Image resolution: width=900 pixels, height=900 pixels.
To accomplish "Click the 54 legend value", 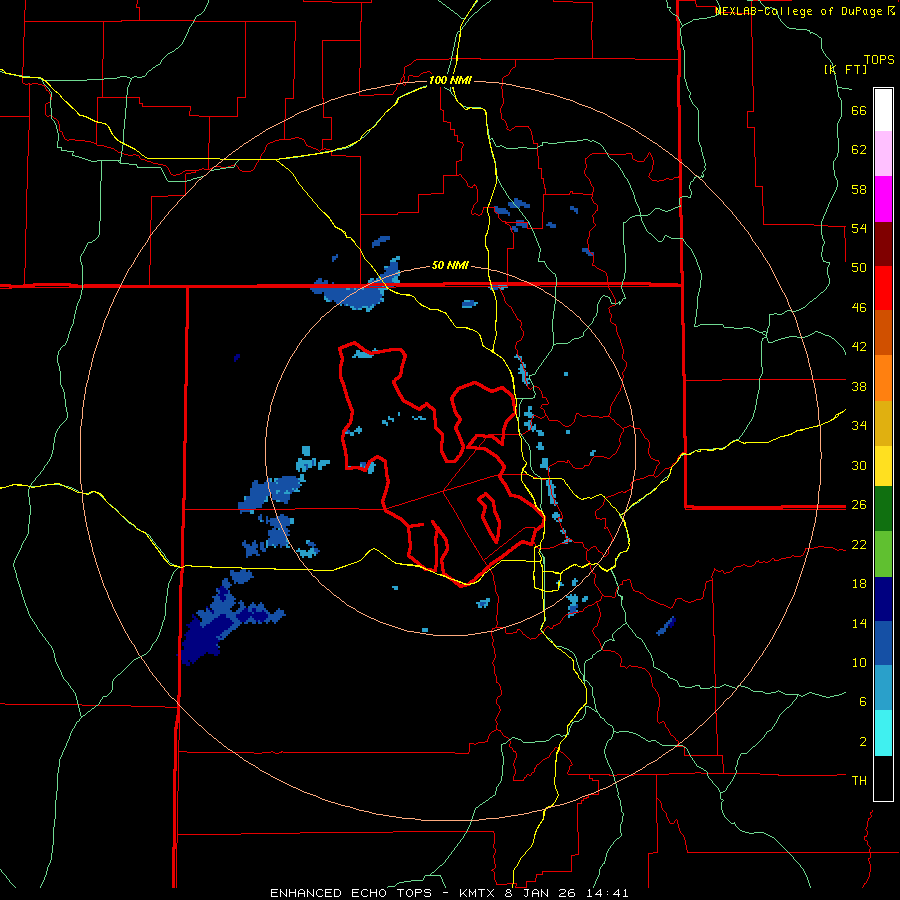I will click(x=859, y=229).
